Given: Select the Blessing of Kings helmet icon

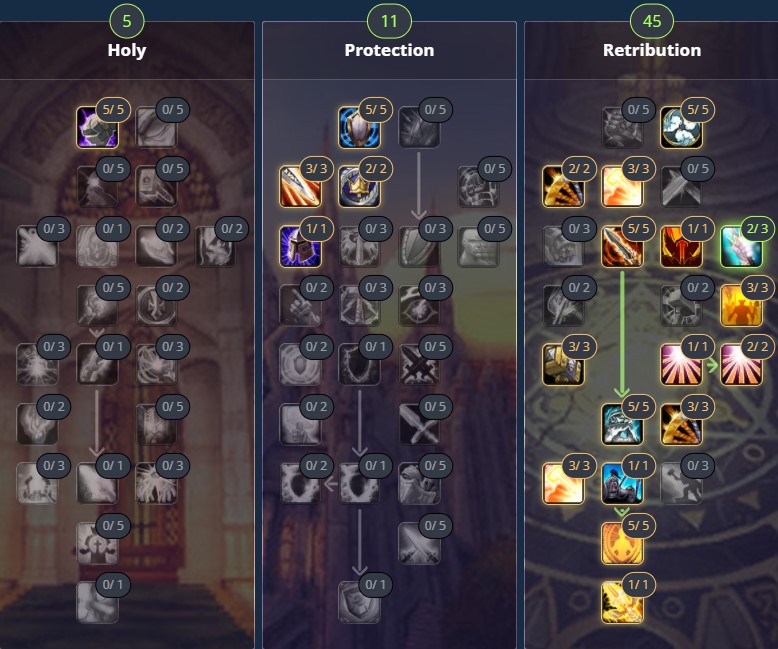Looking at the screenshot, I should coord(300,246).
